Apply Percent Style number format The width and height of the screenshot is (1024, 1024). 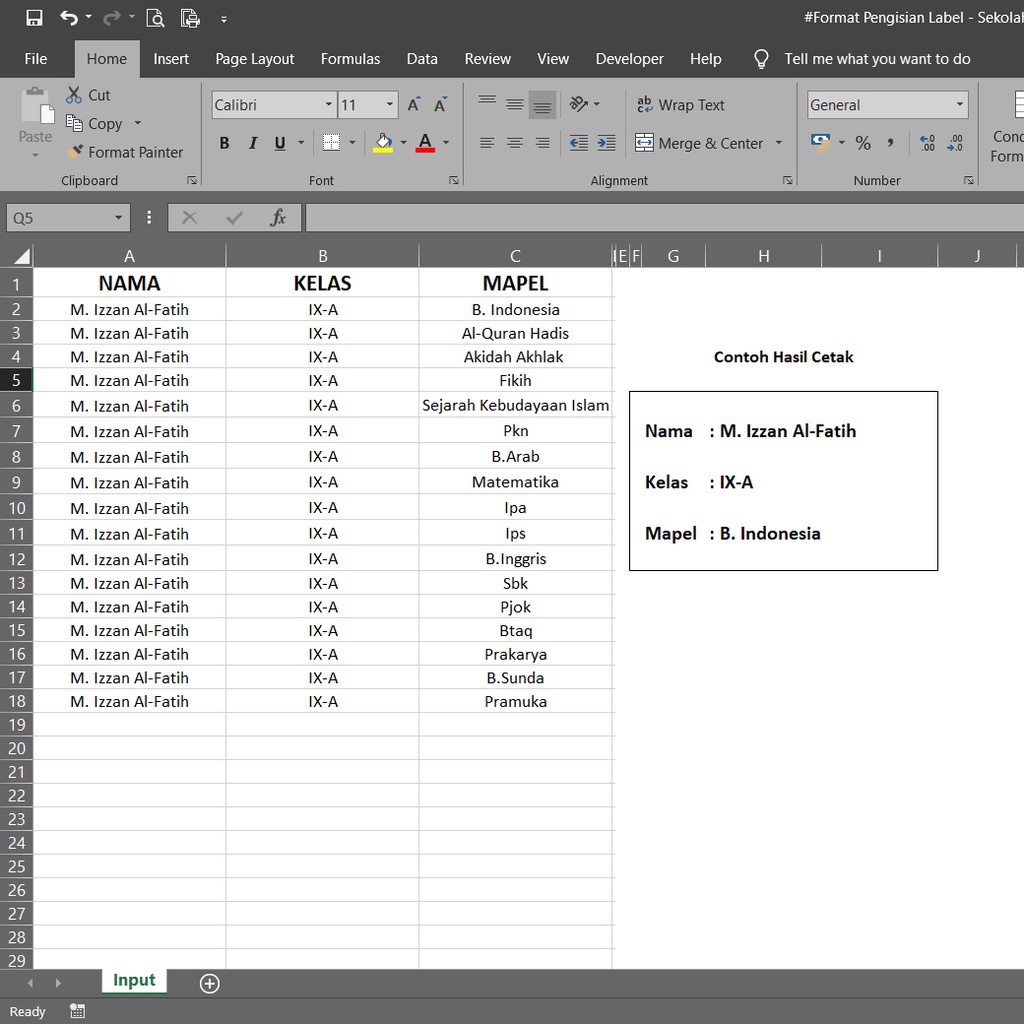[863, 143]
